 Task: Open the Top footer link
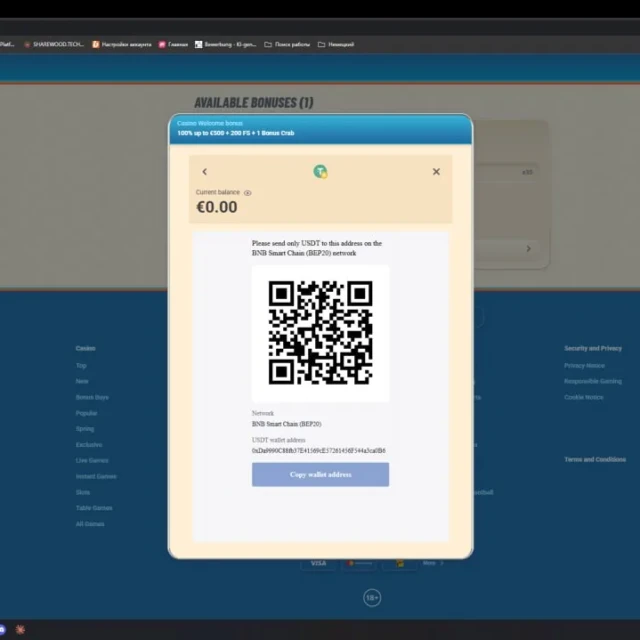[81, 366]
